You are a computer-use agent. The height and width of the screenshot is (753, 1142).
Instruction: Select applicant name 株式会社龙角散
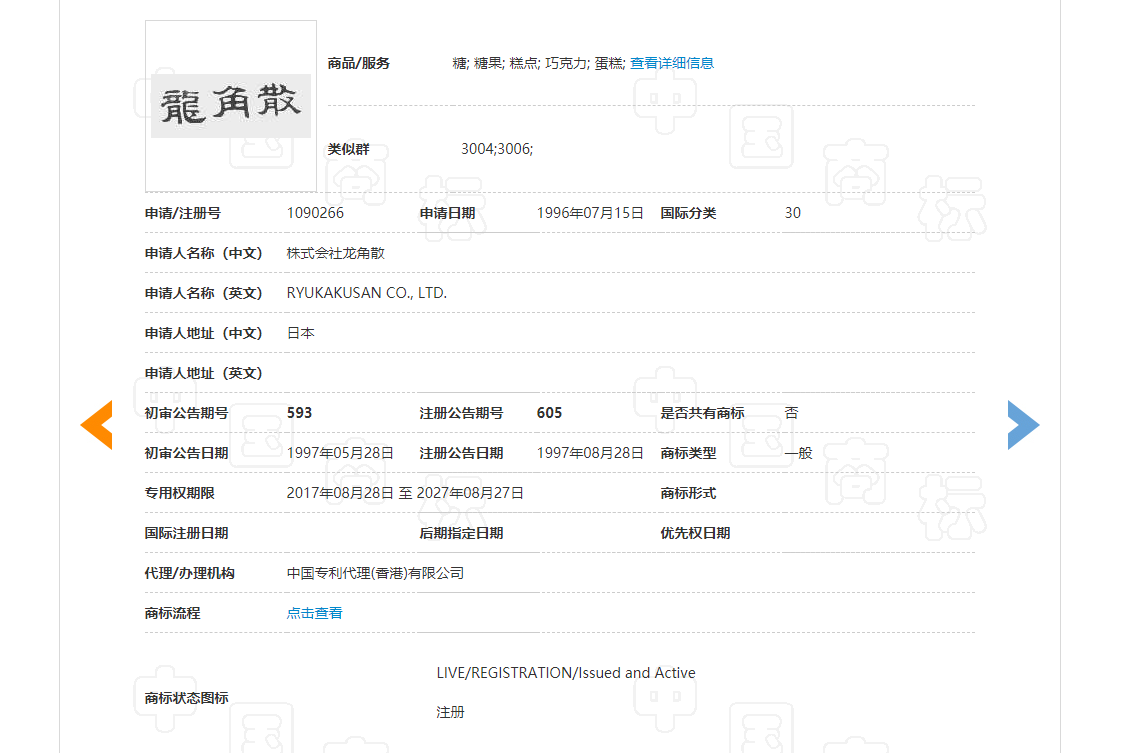(336, 253)
